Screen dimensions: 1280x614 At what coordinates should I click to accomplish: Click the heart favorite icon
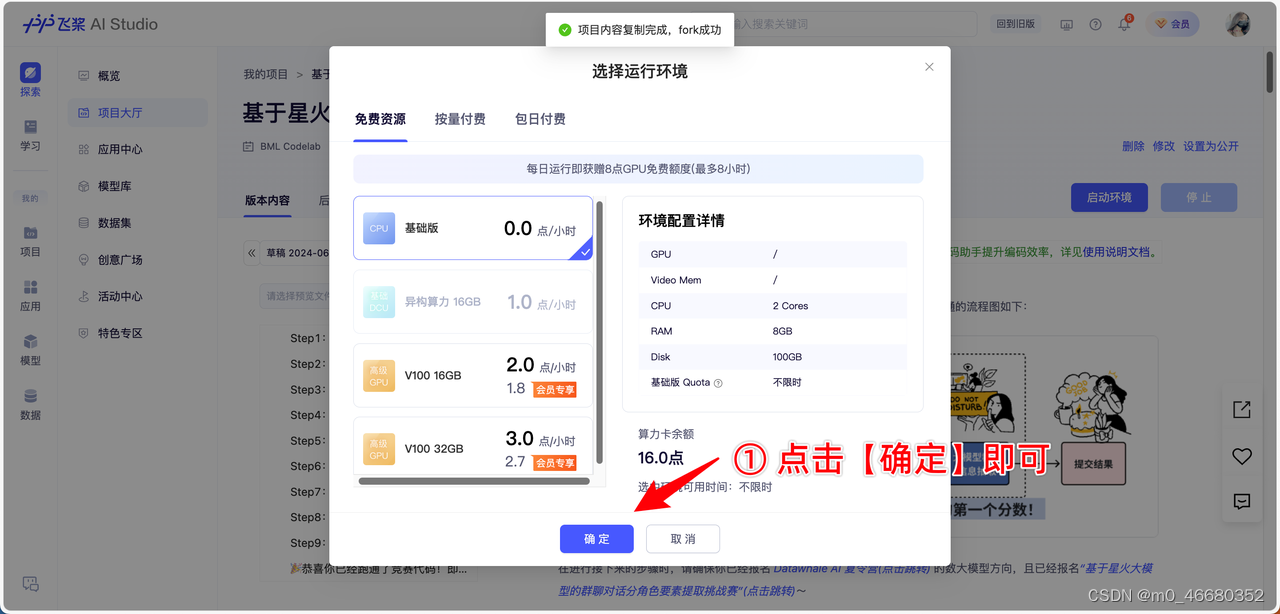coord(1241,456)
